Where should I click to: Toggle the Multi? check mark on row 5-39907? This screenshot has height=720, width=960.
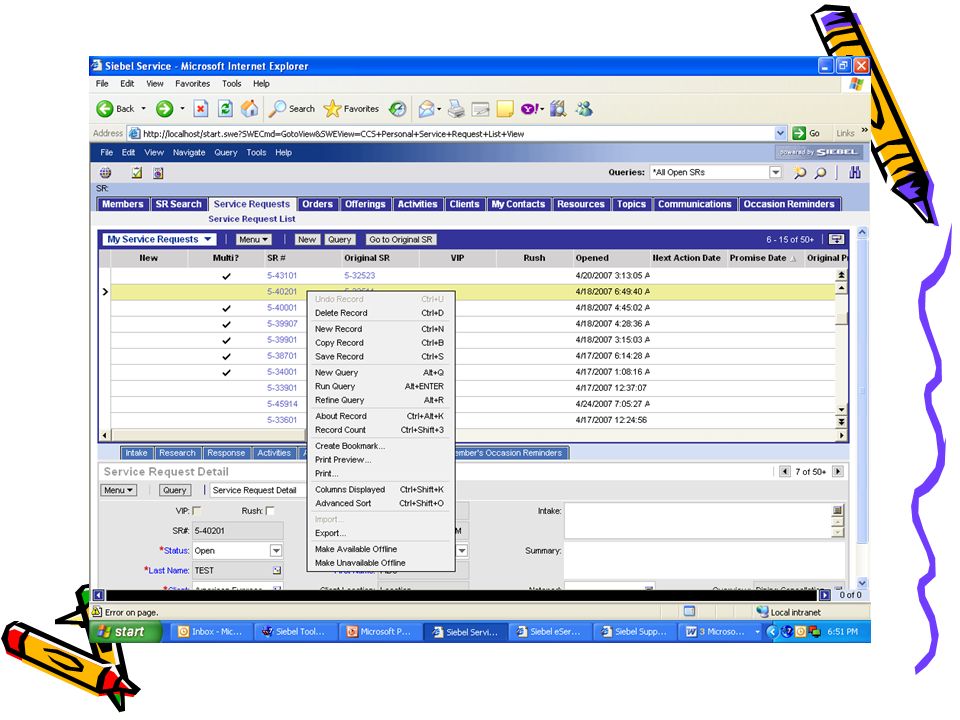(227, 324)
